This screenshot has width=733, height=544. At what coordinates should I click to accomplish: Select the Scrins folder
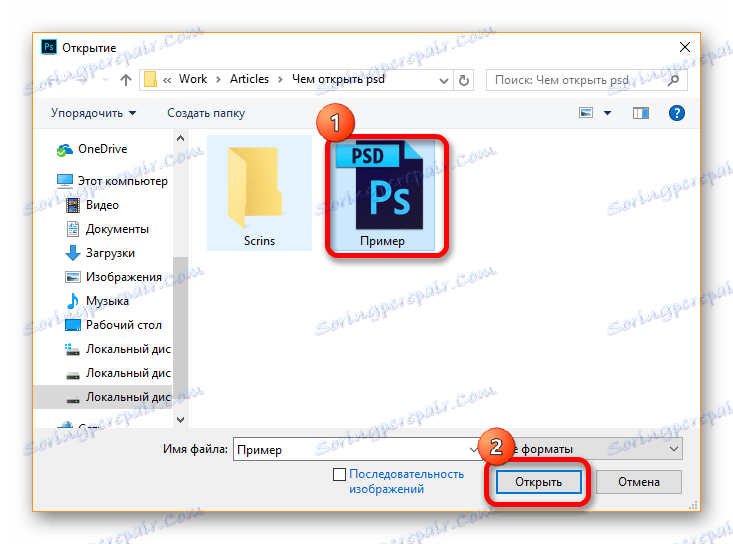point(259,193)
